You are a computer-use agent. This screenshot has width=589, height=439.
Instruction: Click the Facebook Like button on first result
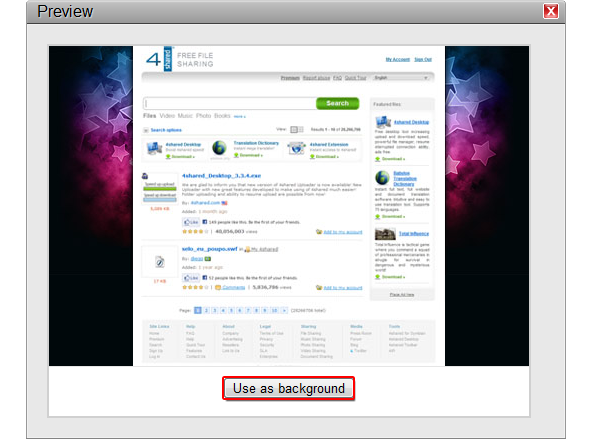point(191,222)
